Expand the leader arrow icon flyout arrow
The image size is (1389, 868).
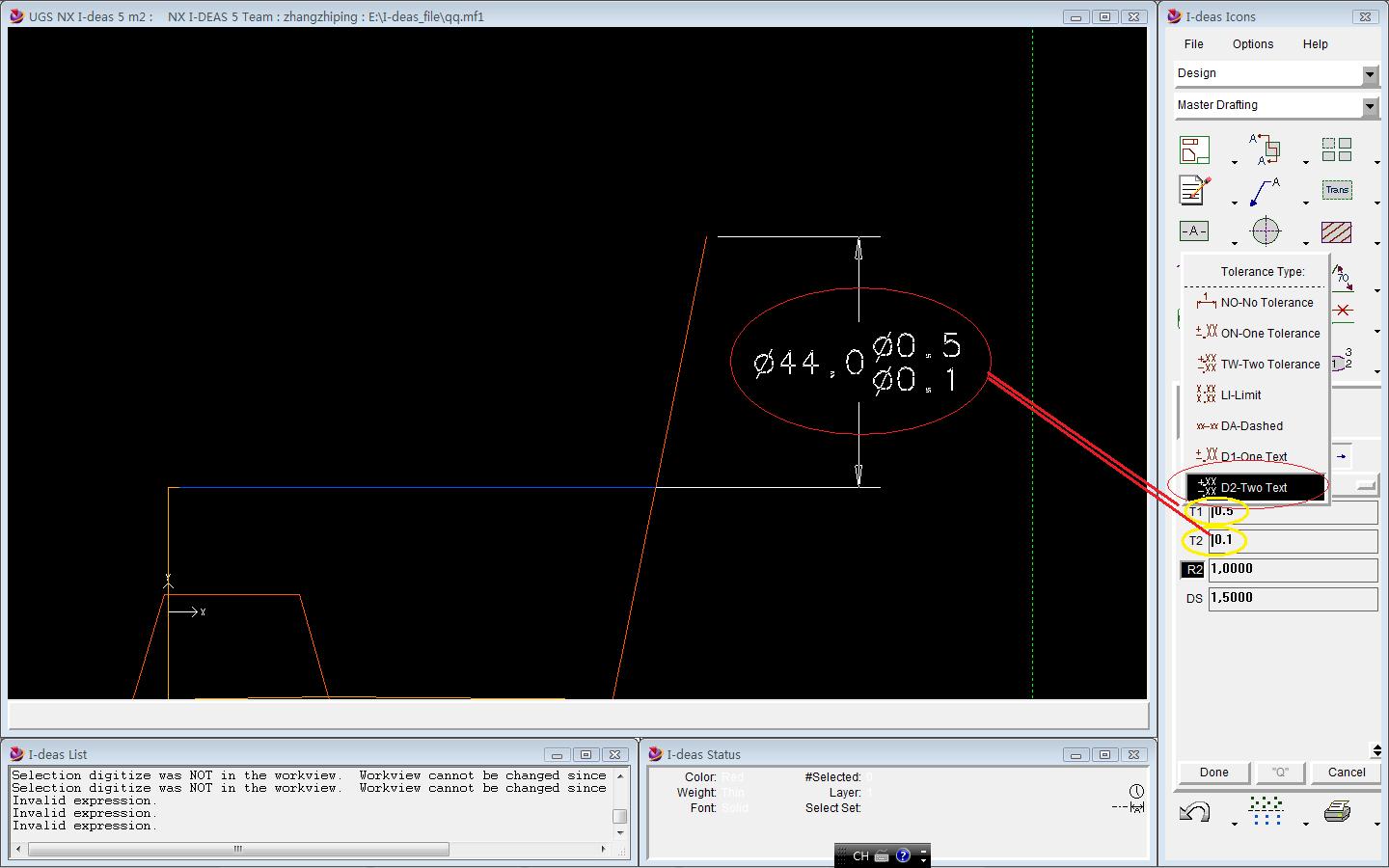pyautogui.click(x=1306, y=203)
